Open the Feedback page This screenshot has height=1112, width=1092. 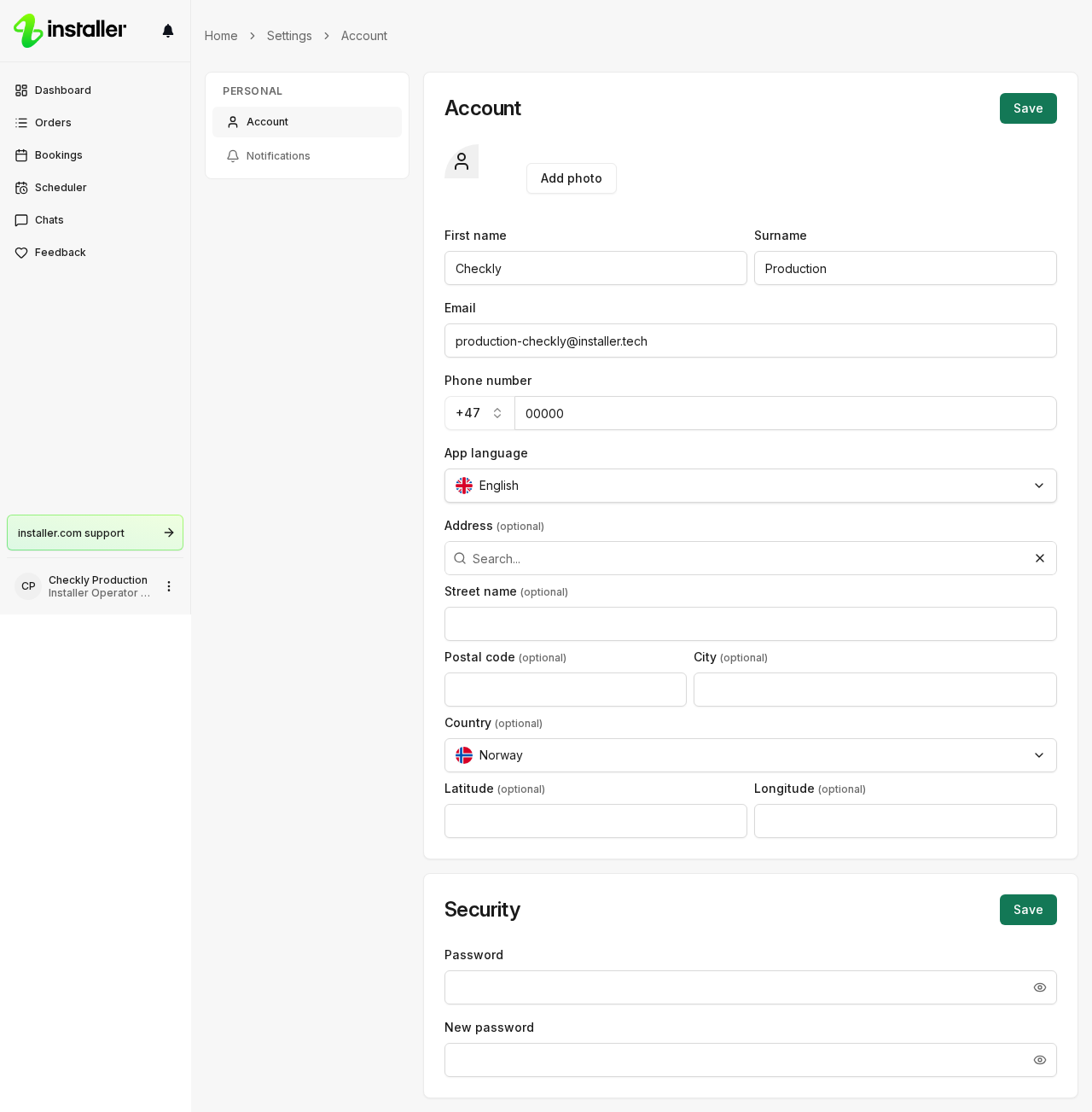pyautogui.click(x=96, y=253)
